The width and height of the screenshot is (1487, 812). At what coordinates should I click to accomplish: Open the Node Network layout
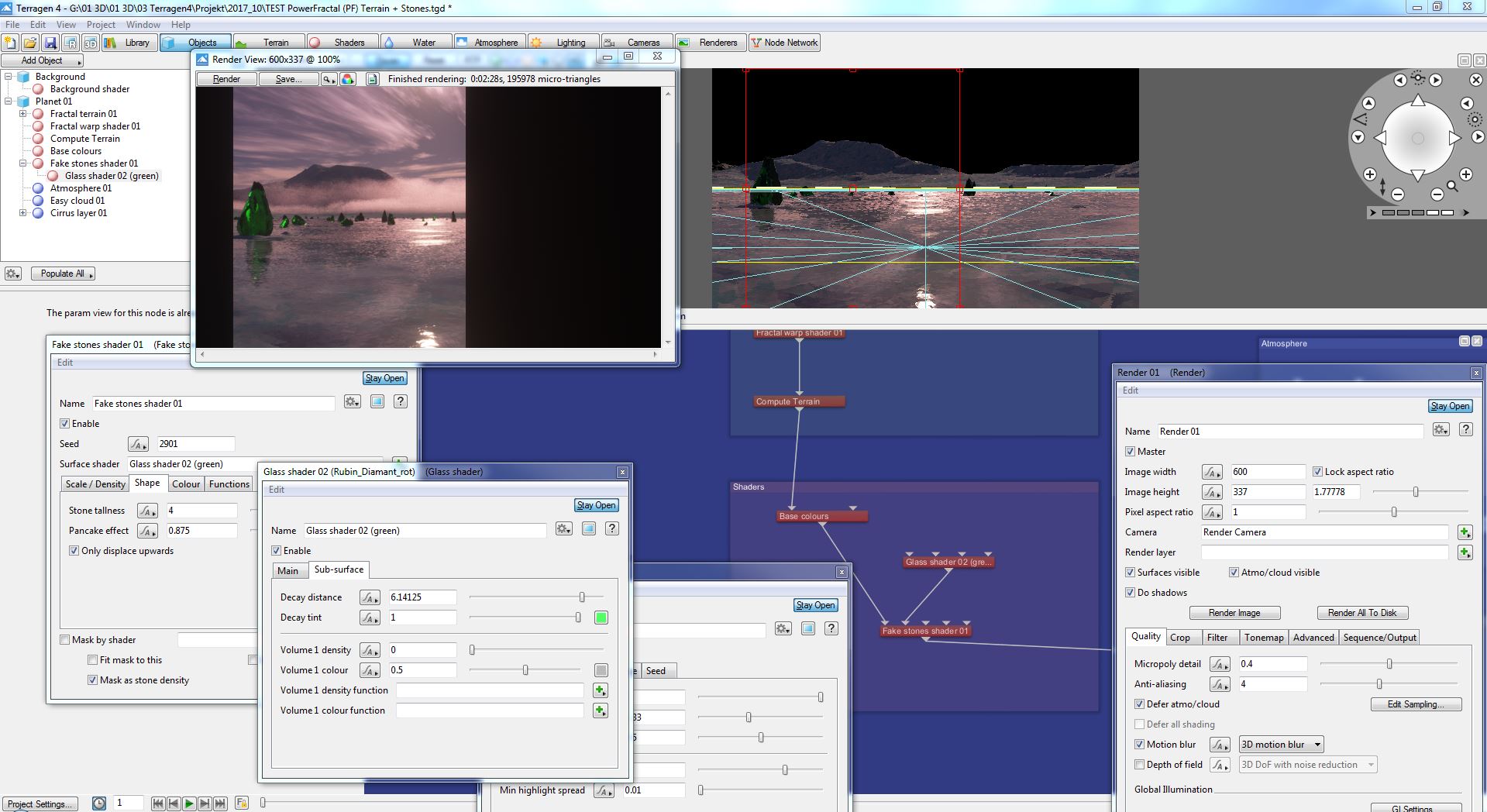pyautogui.click(x=784, y=43)
